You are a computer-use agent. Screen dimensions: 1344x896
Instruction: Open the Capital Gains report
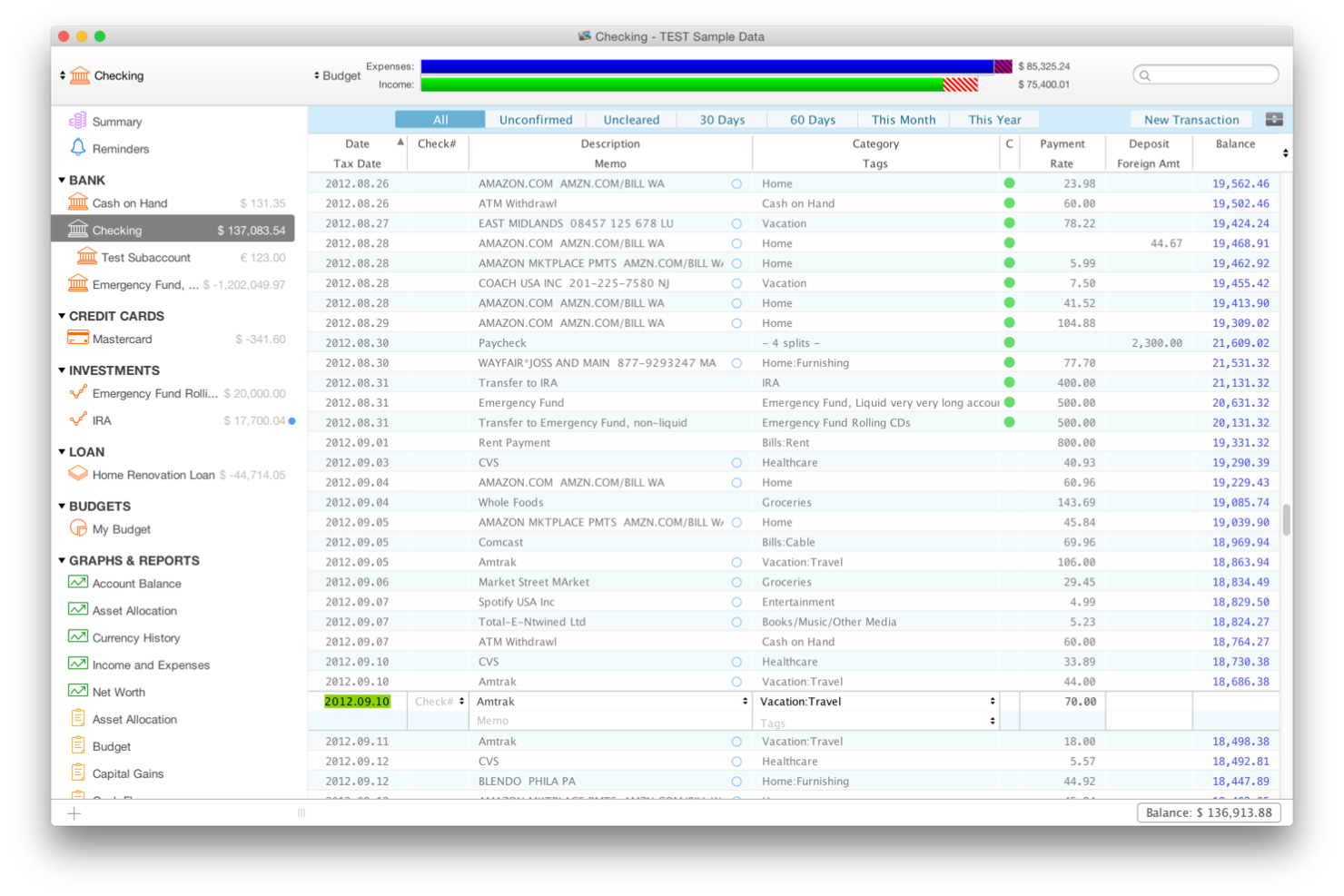tap(127, 773)
